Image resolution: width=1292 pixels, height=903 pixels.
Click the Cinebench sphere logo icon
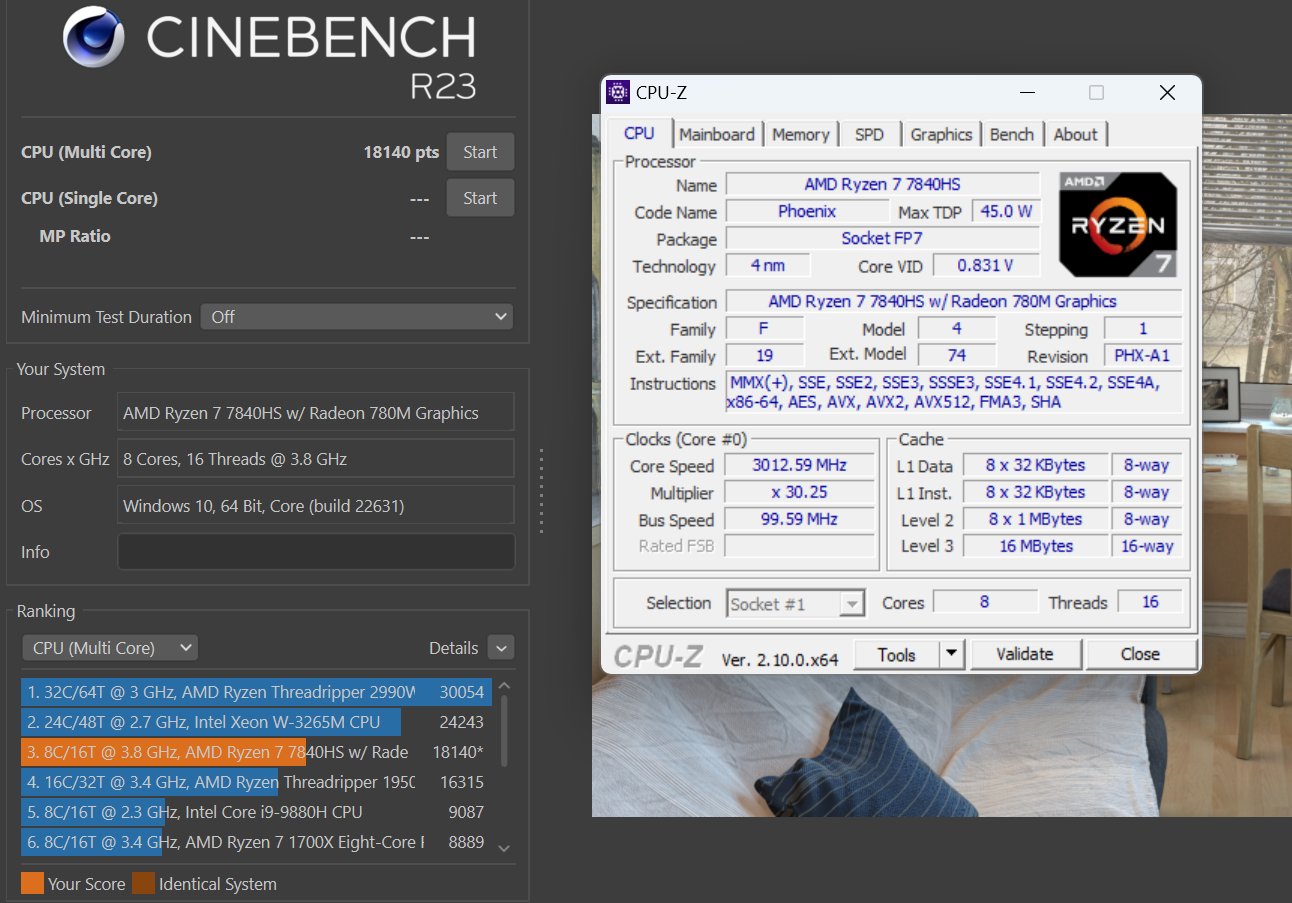click(94, 38)
